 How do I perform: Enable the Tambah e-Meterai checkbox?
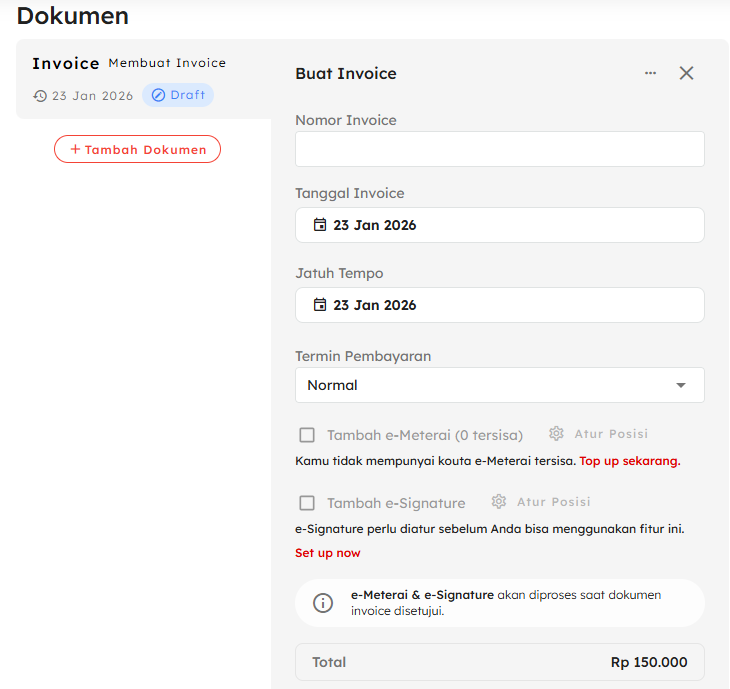pyautogui.click(x=308, y=435)
